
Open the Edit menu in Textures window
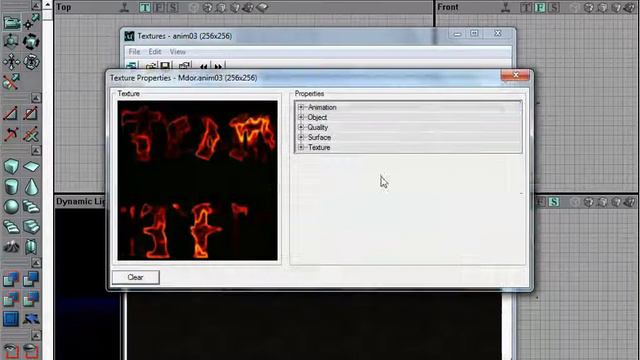(155, 52)
